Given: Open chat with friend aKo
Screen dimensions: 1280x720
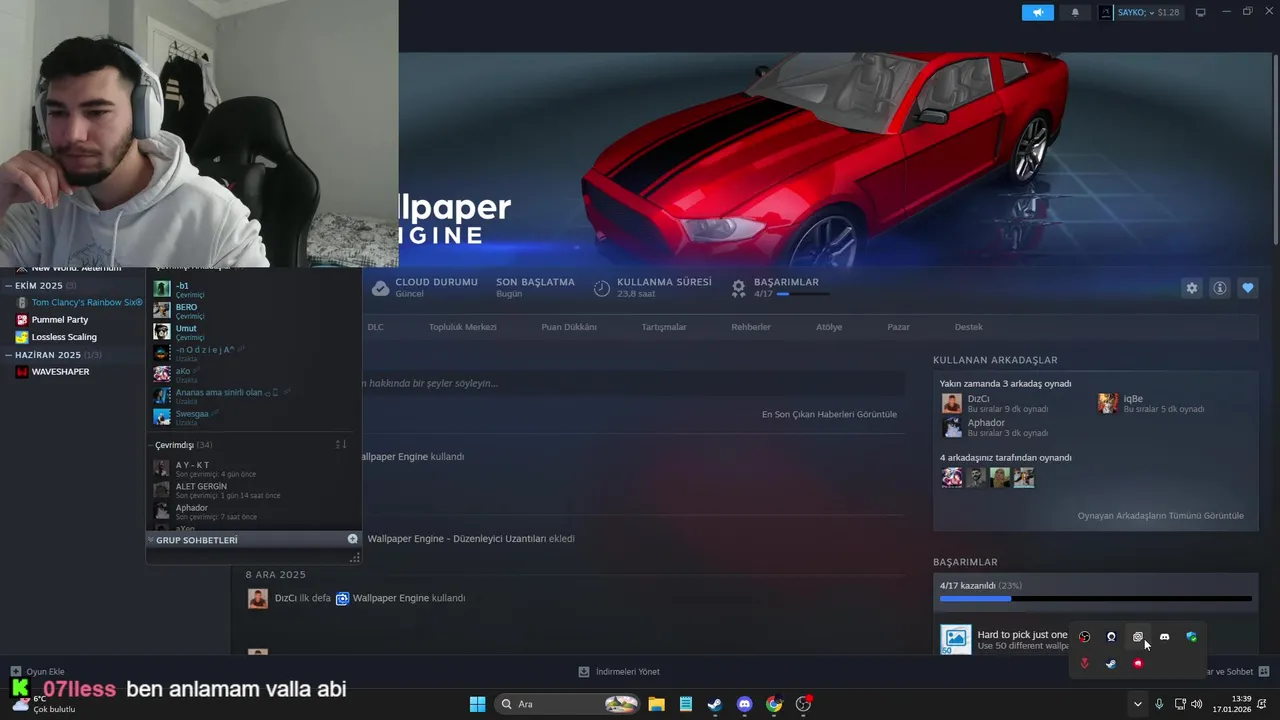Looking at the screenshot, I should 254,374.
